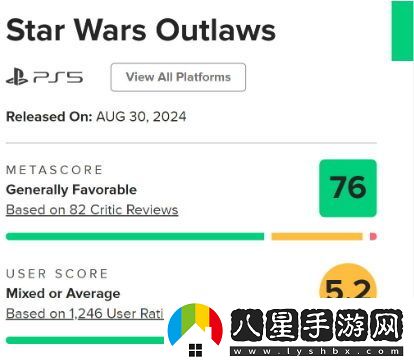
Task: Select the yellow 5.2 user score badge
Action: click(348, 283)
